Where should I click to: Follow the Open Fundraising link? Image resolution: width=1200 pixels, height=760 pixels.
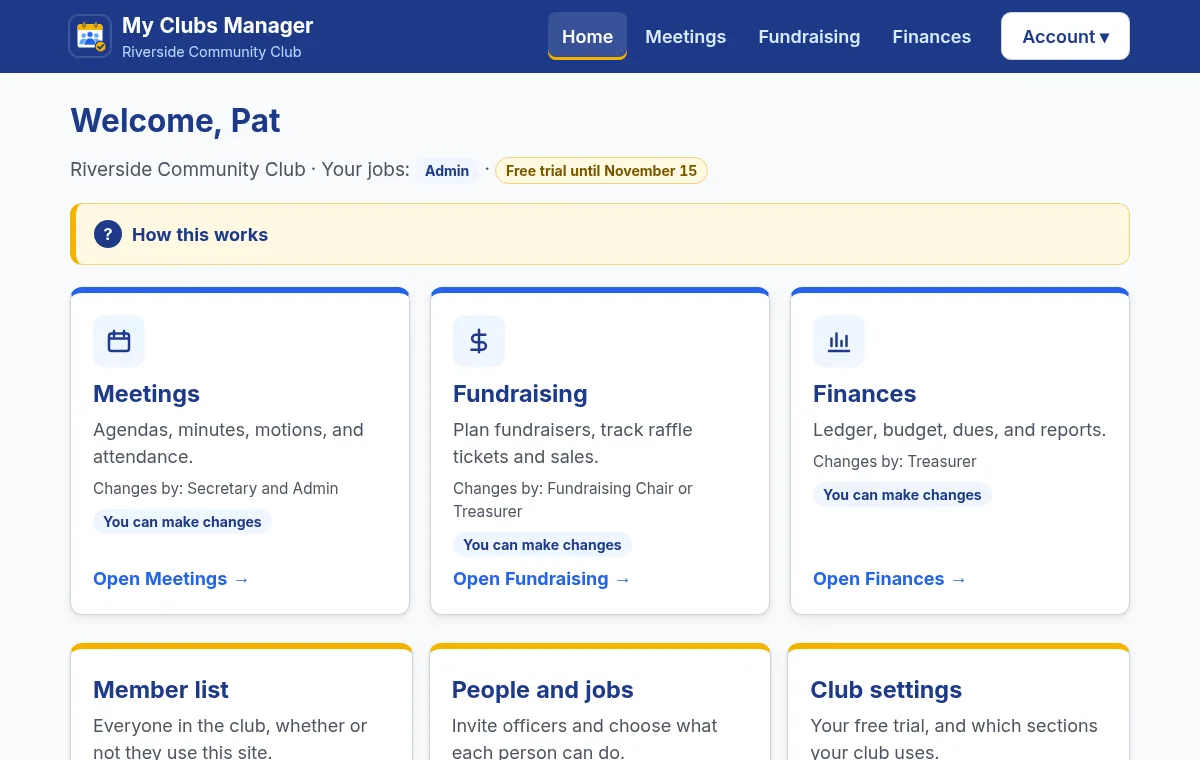[x=542, y=579]
